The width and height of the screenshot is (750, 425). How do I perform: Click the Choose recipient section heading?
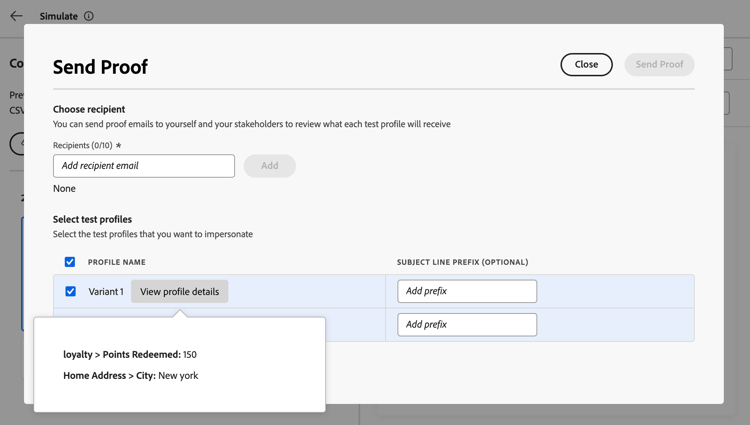(89, 109)
